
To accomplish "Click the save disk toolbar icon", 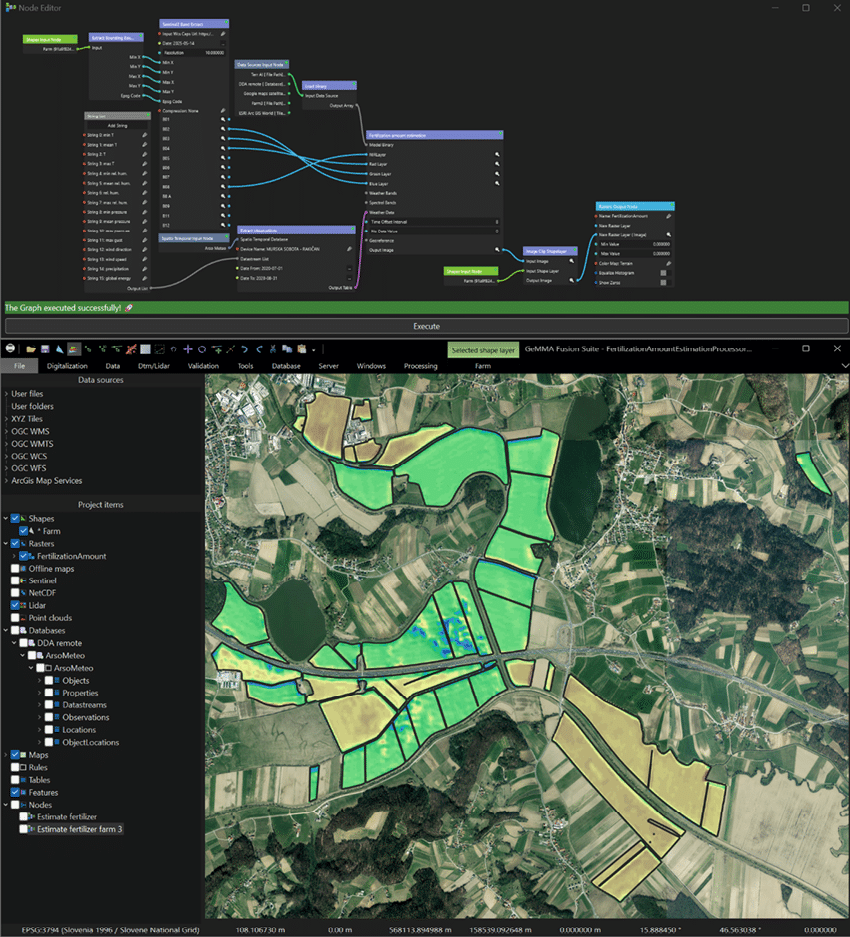I will click(45, 349).
